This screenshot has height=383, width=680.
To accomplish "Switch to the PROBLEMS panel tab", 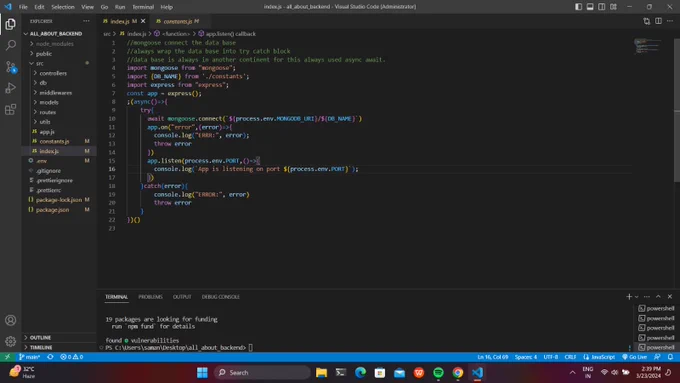I will [150, 297].
